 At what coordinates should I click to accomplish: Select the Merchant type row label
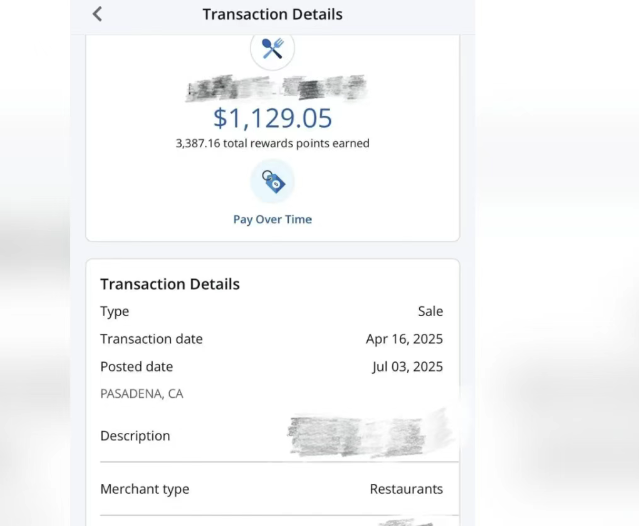[145, 489]
